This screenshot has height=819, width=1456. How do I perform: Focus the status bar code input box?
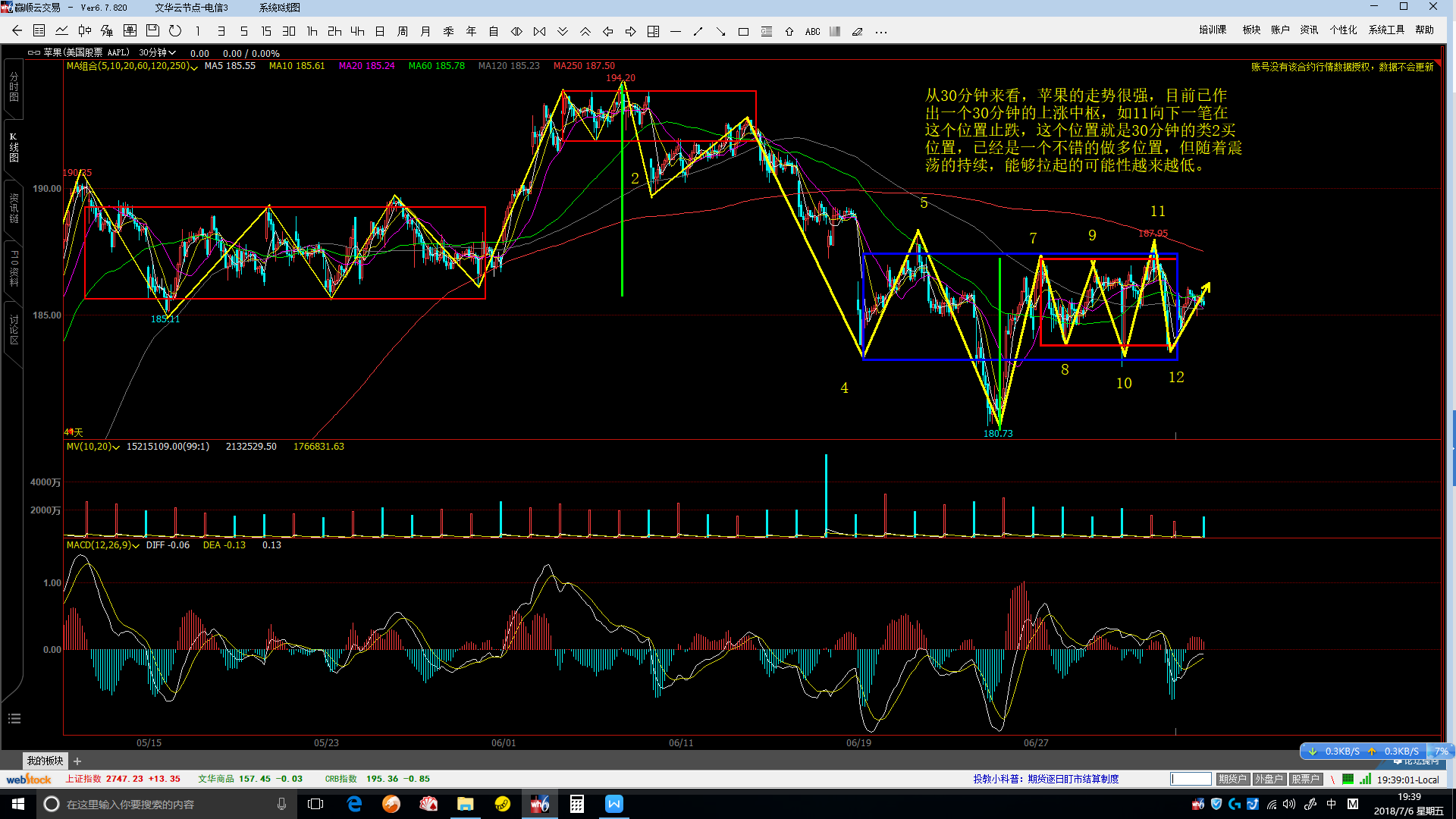click(x=1191, y=779)
